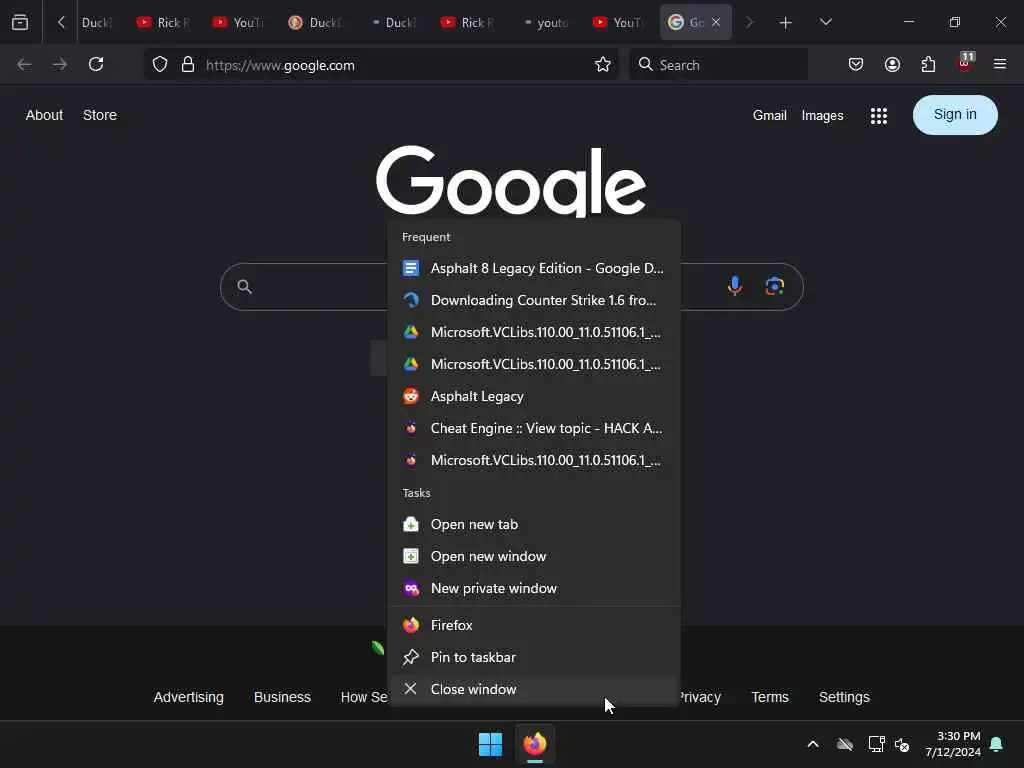This screenshot has width=1024, height=768.
Task: Search by voice microphone icon
Action: (735, 286)
